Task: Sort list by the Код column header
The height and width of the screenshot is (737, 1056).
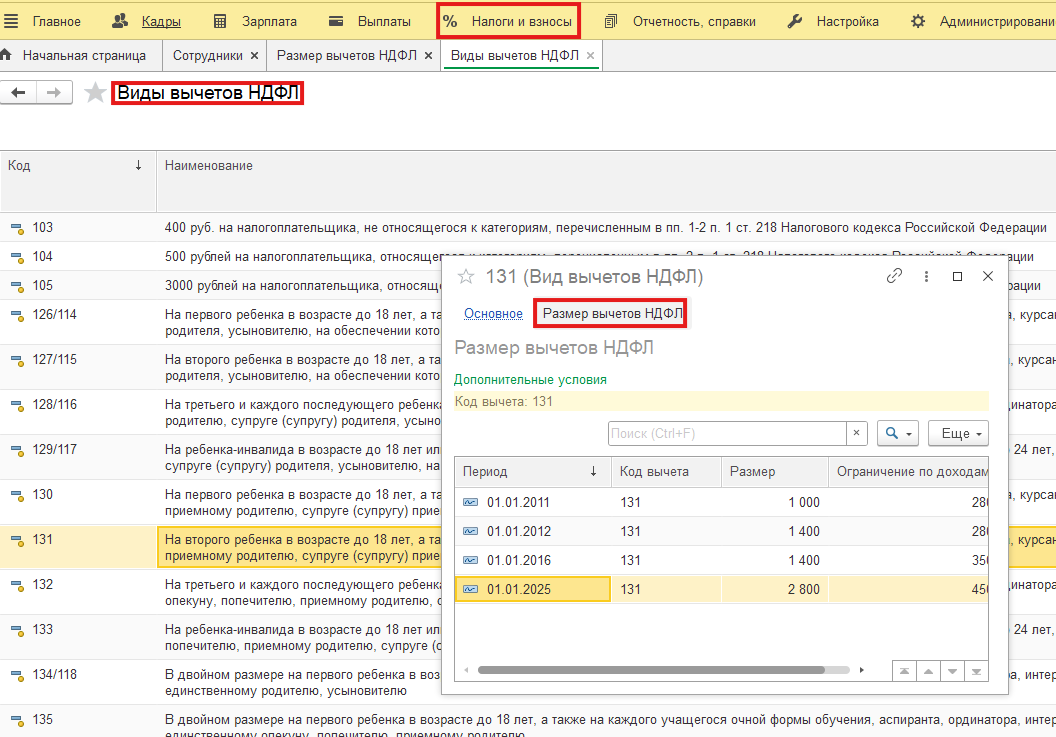Action: 78,166
